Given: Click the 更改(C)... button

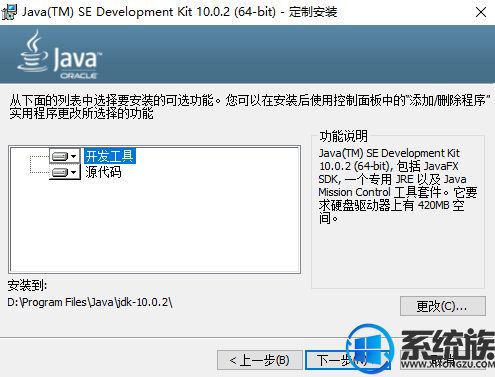Looking at the screenshot, I should pos(443,306).
